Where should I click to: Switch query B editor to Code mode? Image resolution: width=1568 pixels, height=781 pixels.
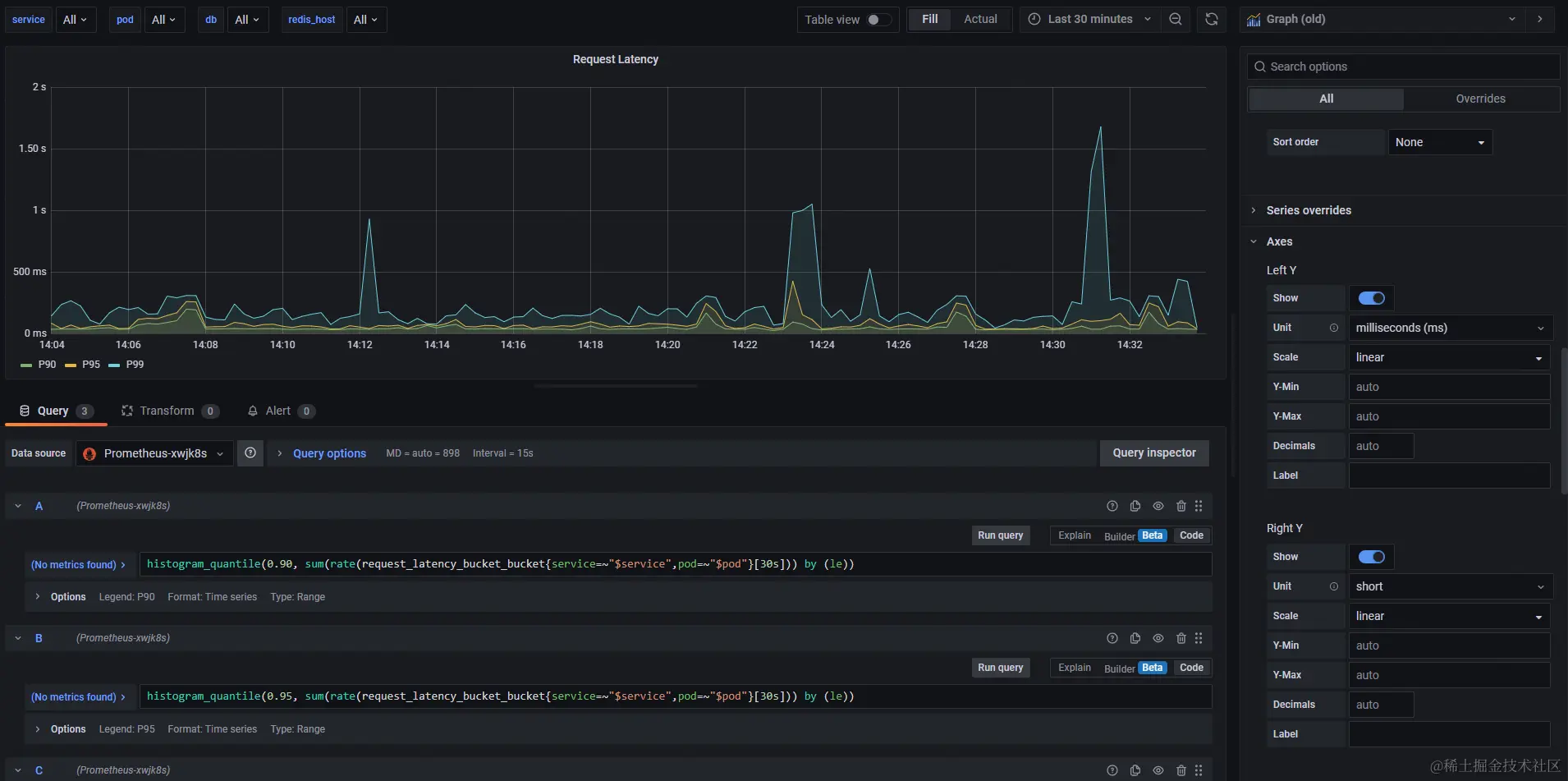pos(1191,668)
